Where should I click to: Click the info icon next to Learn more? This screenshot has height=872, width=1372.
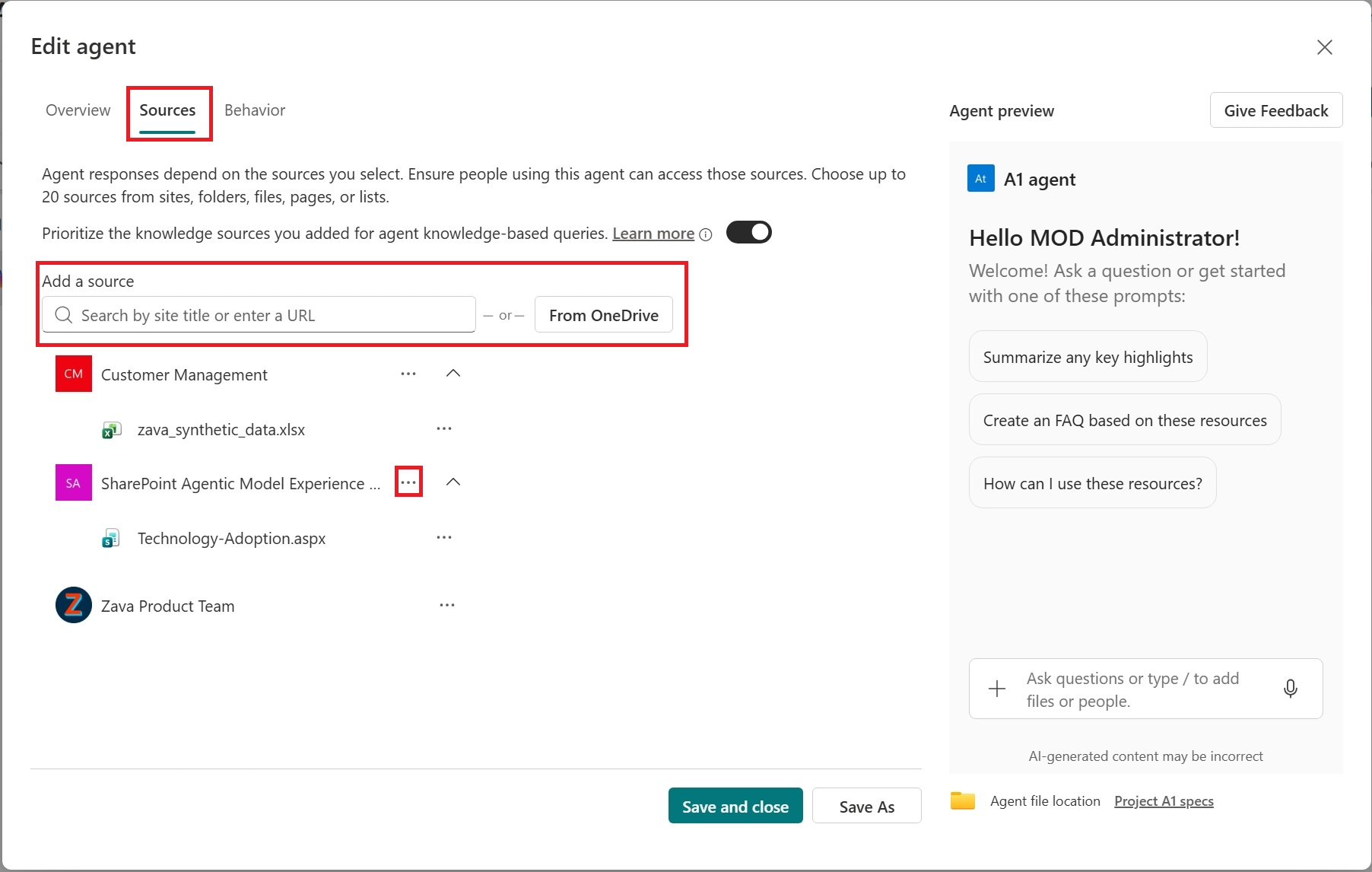point(706,234)
